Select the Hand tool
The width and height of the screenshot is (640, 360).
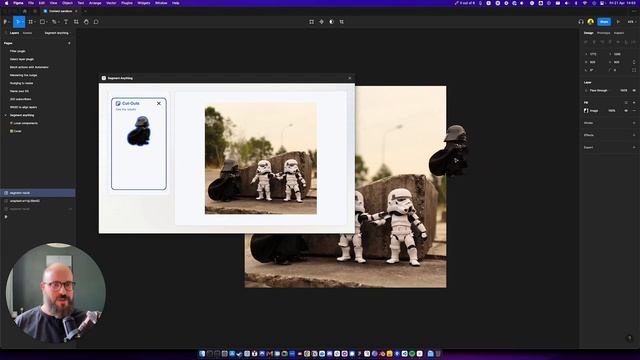86,22
